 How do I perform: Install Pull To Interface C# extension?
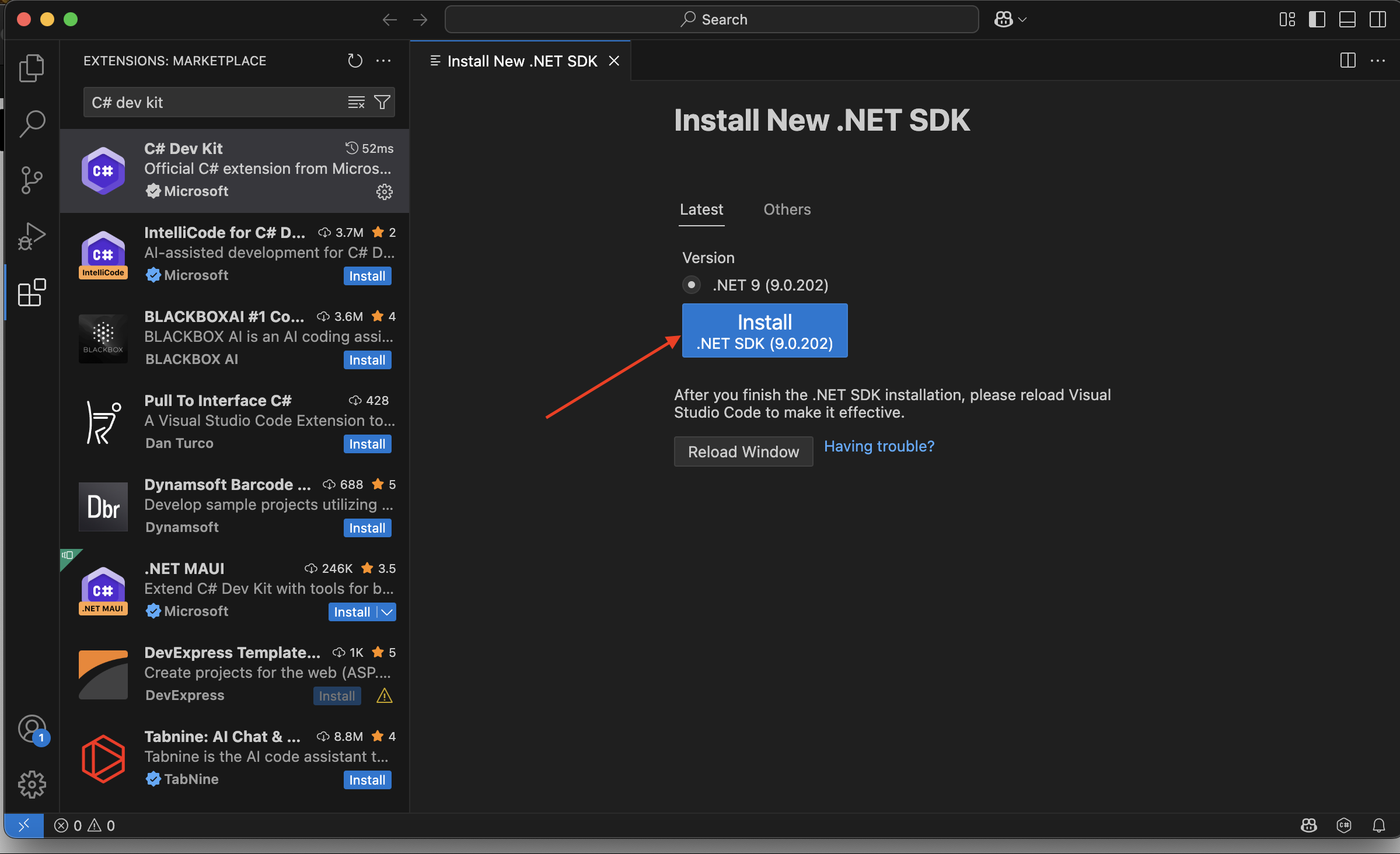(x=367, y=444)
